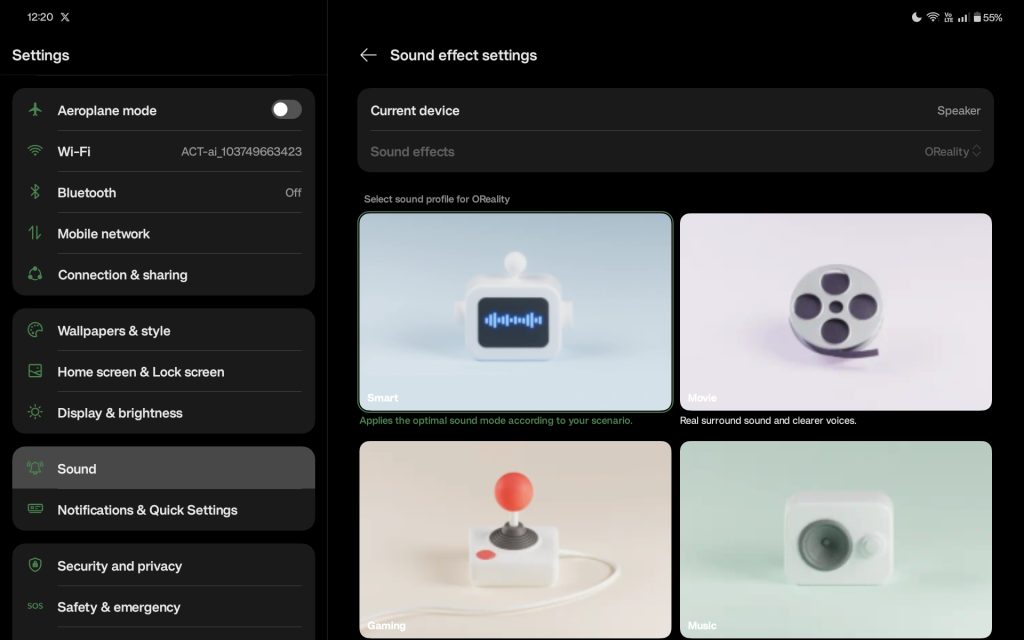Click the back arrow in Sound effect settings
Viewport: 1024px width, 640px height.
pyautogui.click(x=368, y=55)
